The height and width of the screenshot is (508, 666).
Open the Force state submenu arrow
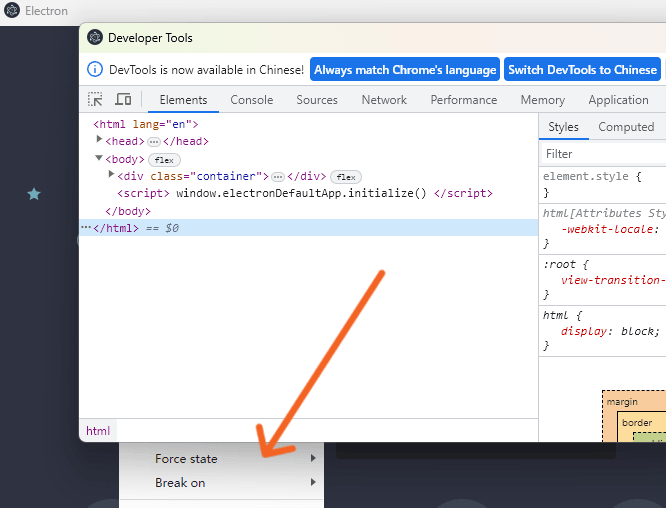point(313,458)
